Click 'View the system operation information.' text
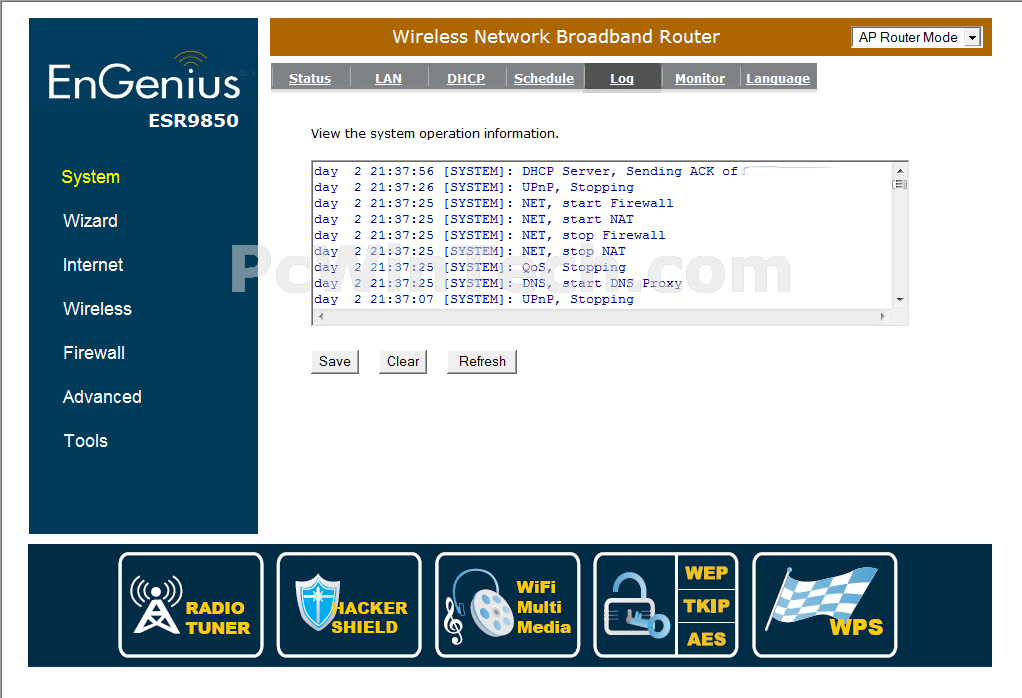This screenshot has width=1022, height=698. point(435,134)
